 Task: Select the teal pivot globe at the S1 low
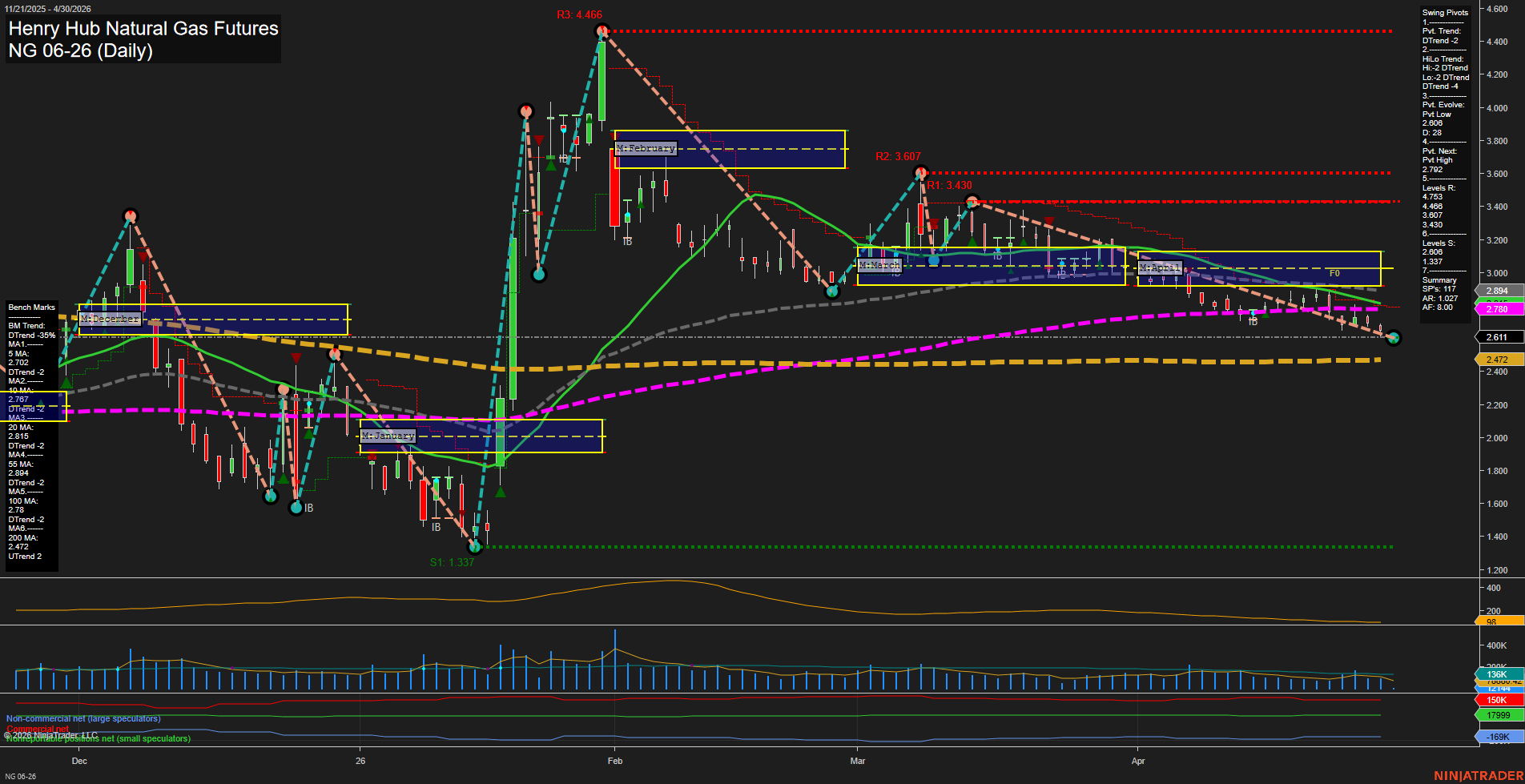(x=474, y=547)
